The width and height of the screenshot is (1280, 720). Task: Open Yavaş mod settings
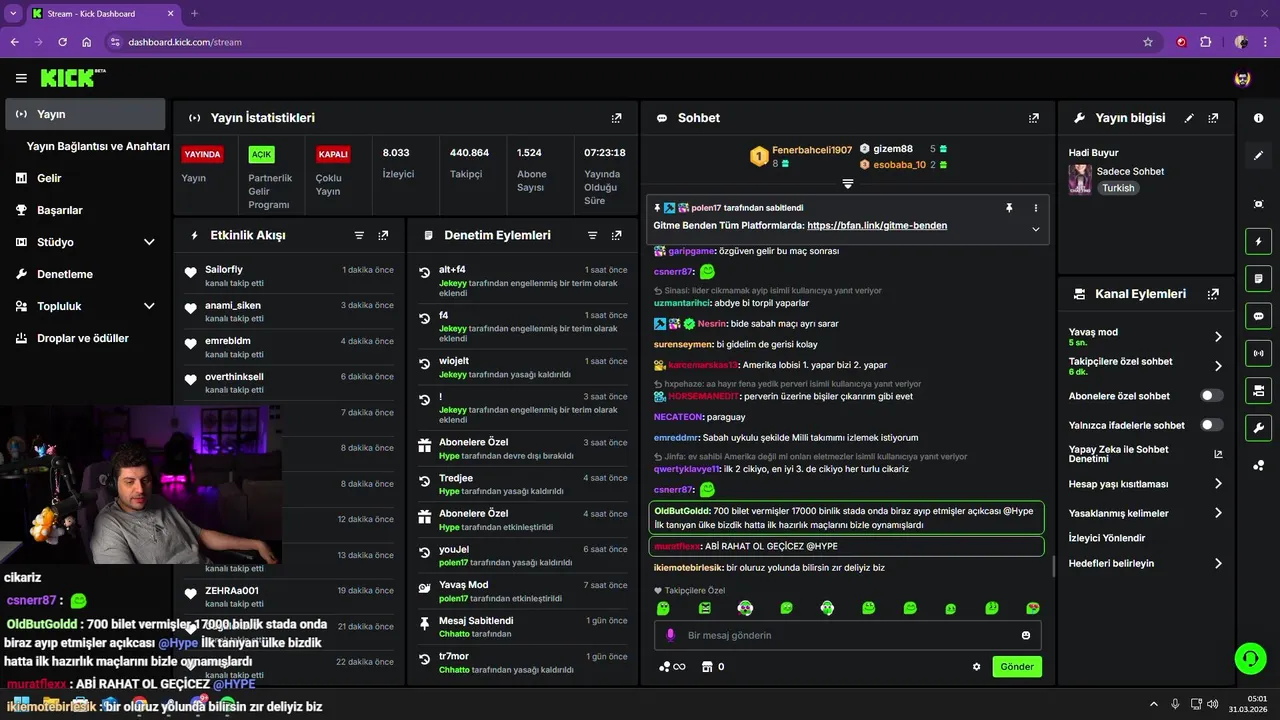1145,336
